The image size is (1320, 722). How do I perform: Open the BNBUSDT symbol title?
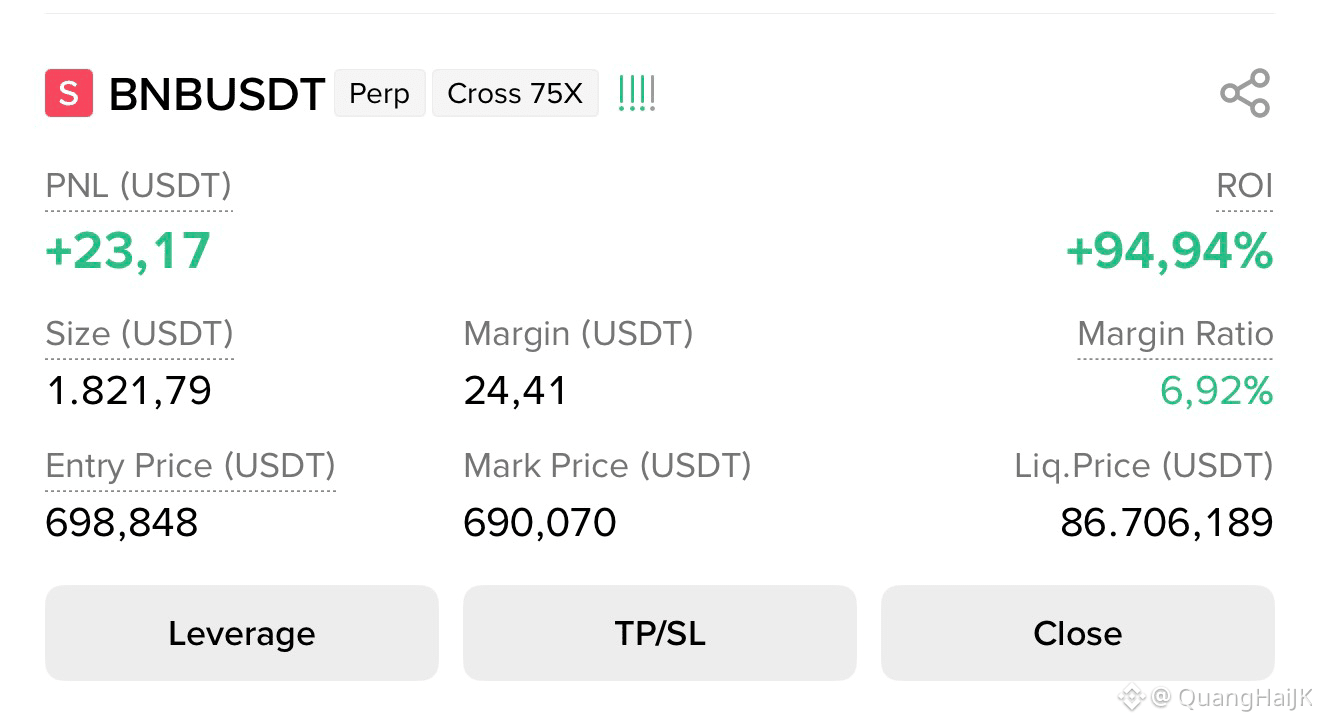pos(217,94)
